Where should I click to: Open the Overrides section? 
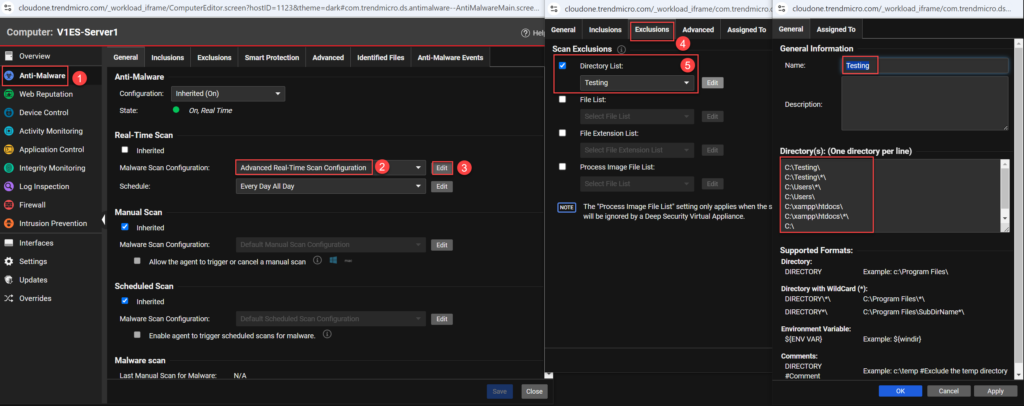click(x=35, y=298)
